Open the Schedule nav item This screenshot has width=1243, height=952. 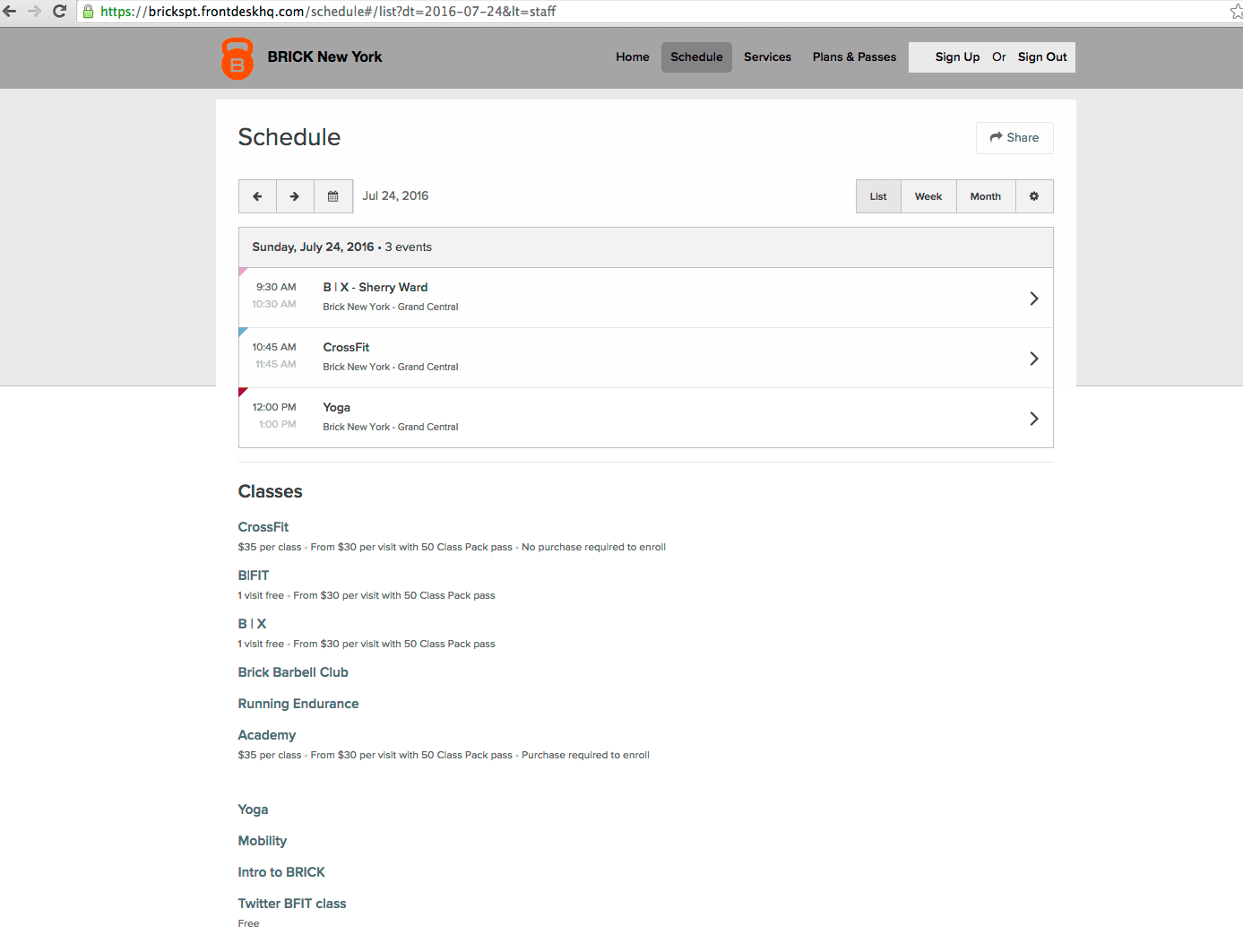coord(696,57)
